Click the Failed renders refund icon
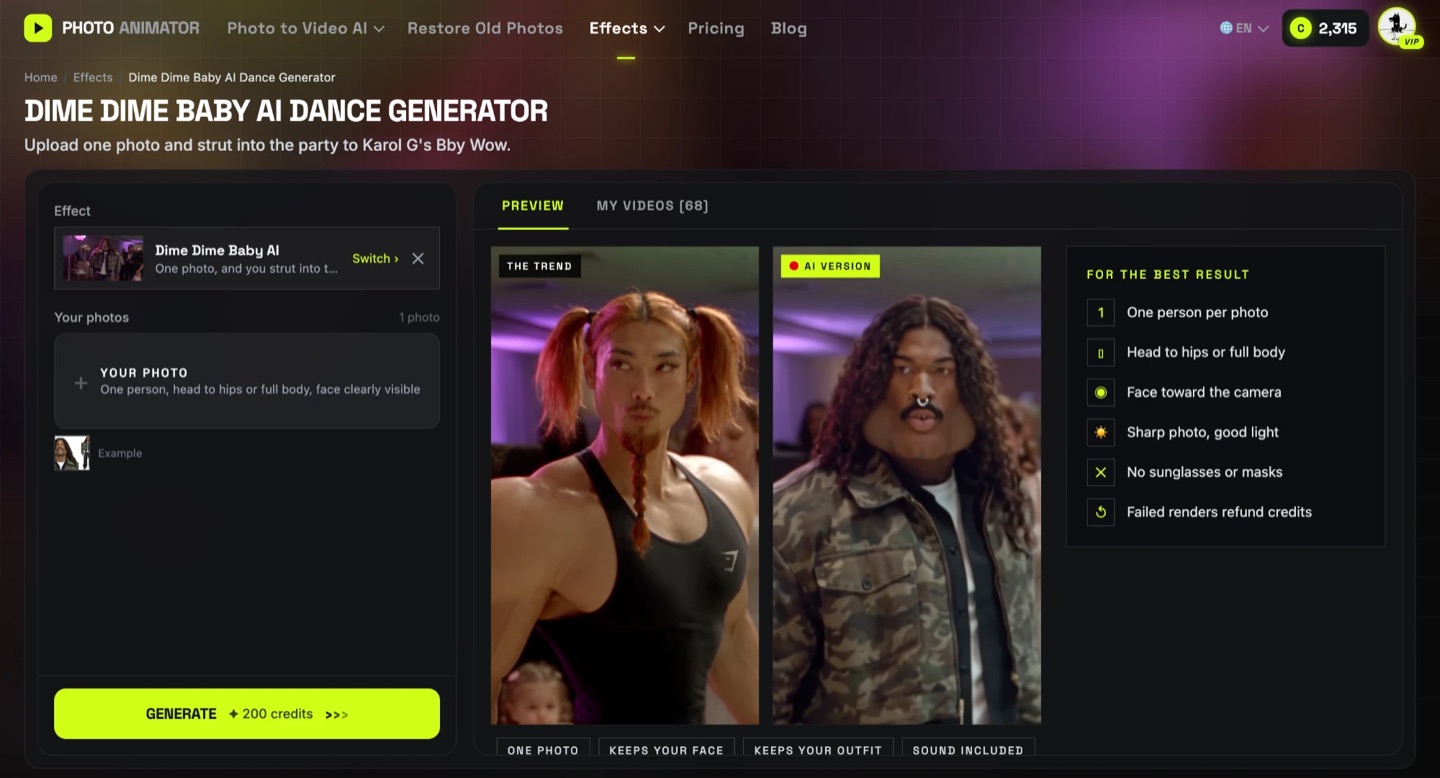Image resolution: width=1440 pixels, height=778 pixels. coord(1100,512)
